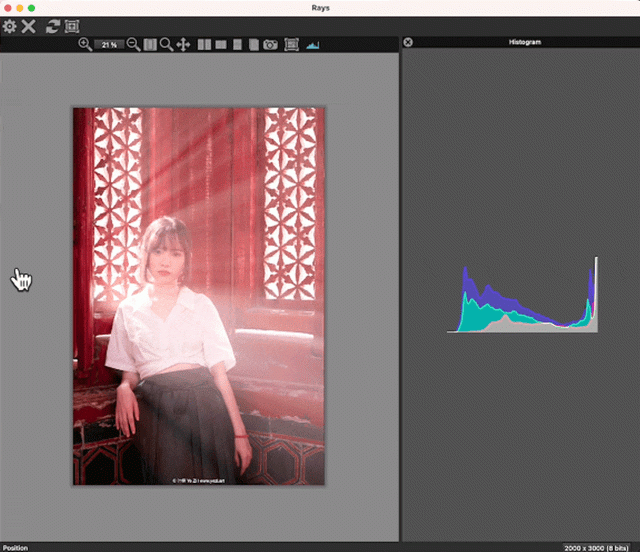Click the stacked pages compare icon
This screenshot has height=552, width=640.
coord(253,45)
